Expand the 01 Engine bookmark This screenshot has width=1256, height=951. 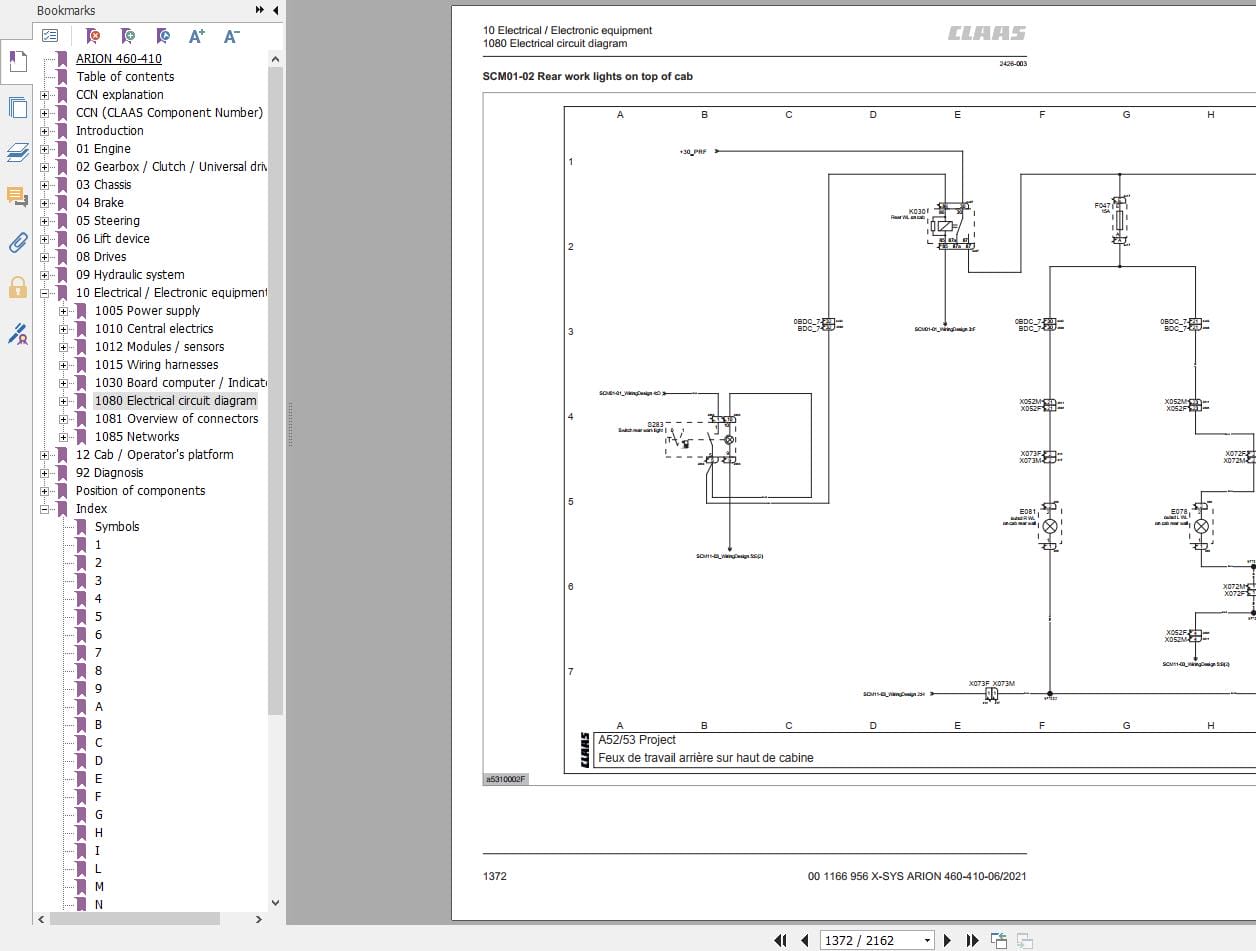(44, 149)
